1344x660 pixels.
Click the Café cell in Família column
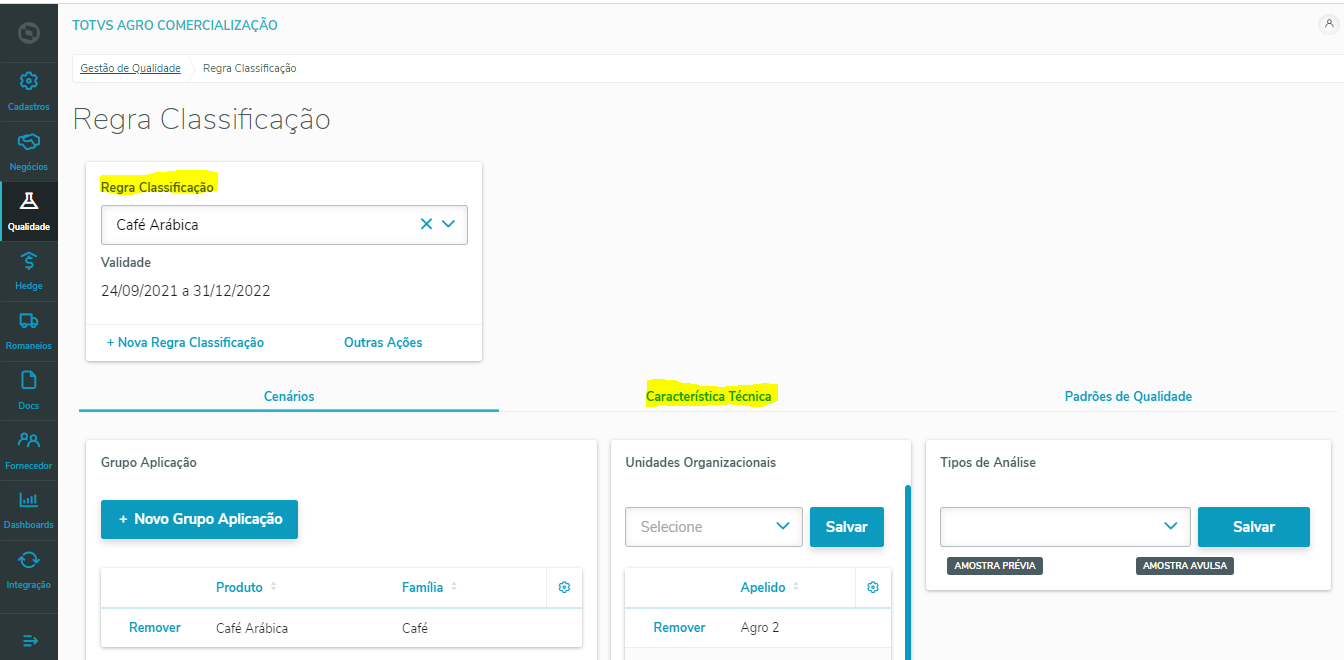tap(415, 628)
